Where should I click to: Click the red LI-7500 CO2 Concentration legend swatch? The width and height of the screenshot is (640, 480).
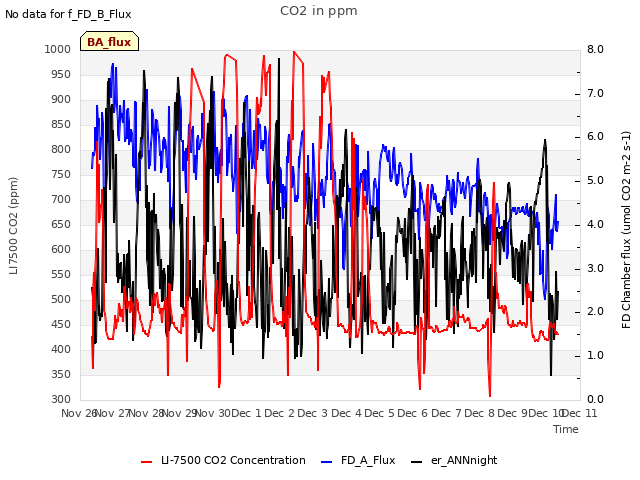pyautogui.click(x=147, y=462)
